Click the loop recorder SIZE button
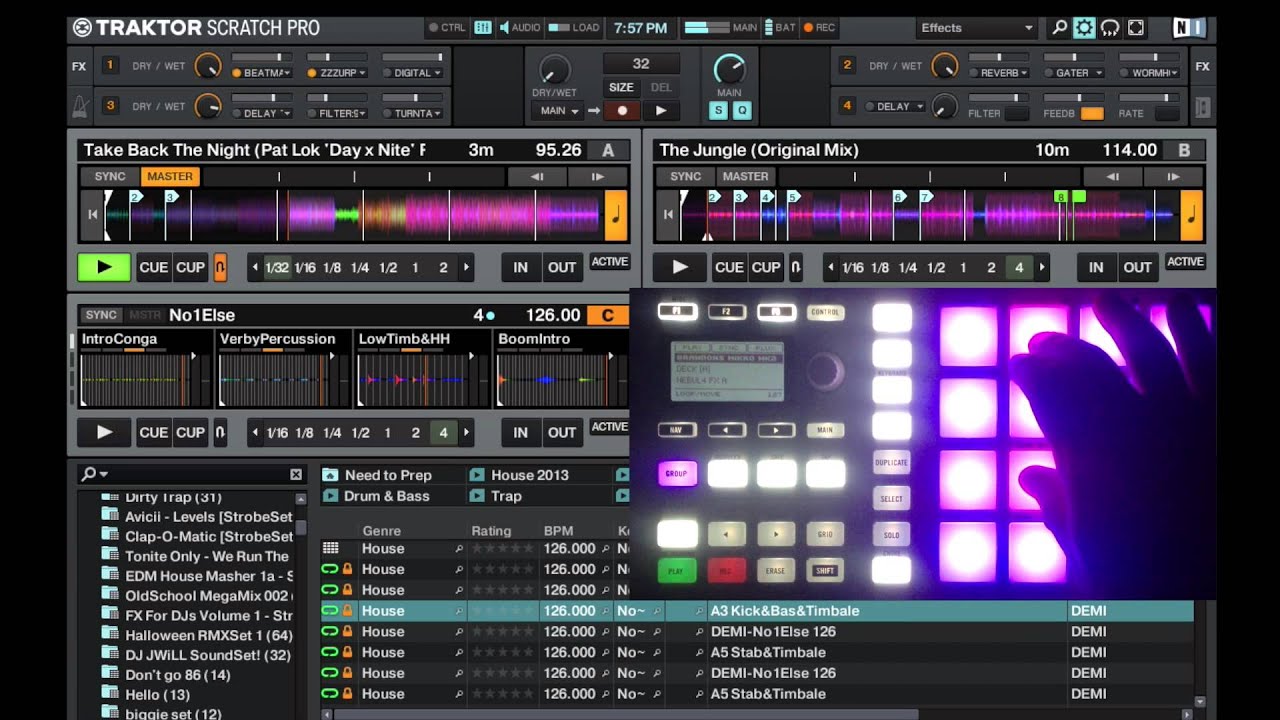 [x=621, y=87]
